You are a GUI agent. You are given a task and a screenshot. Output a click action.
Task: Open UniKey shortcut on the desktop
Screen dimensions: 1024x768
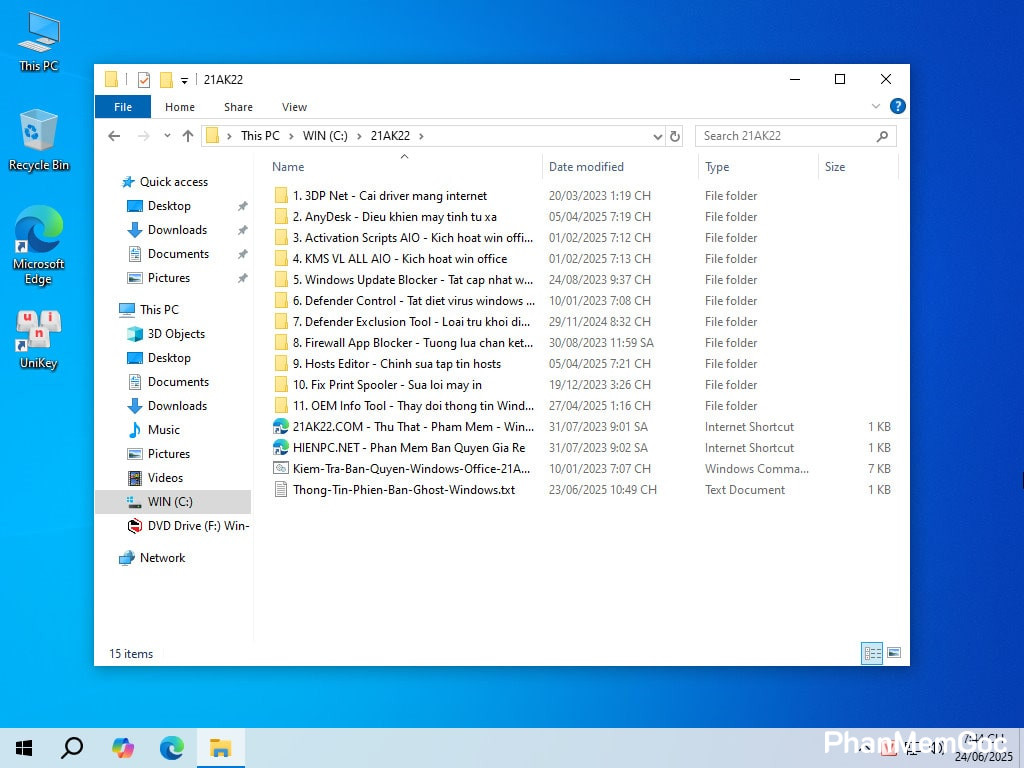click(38, 339)
